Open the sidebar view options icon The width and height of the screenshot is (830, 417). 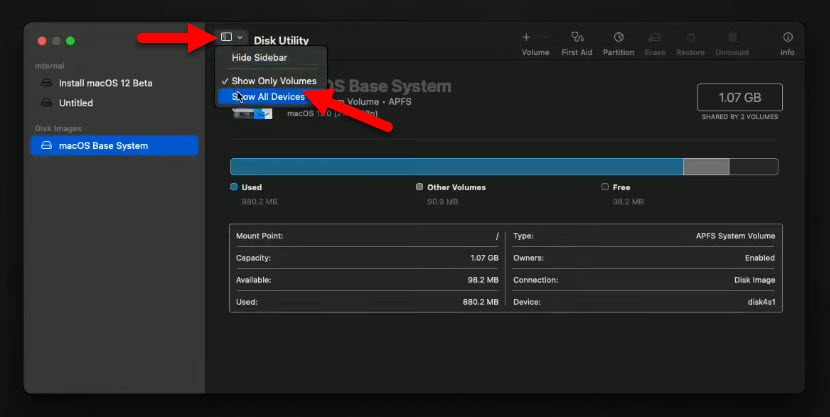227,37
